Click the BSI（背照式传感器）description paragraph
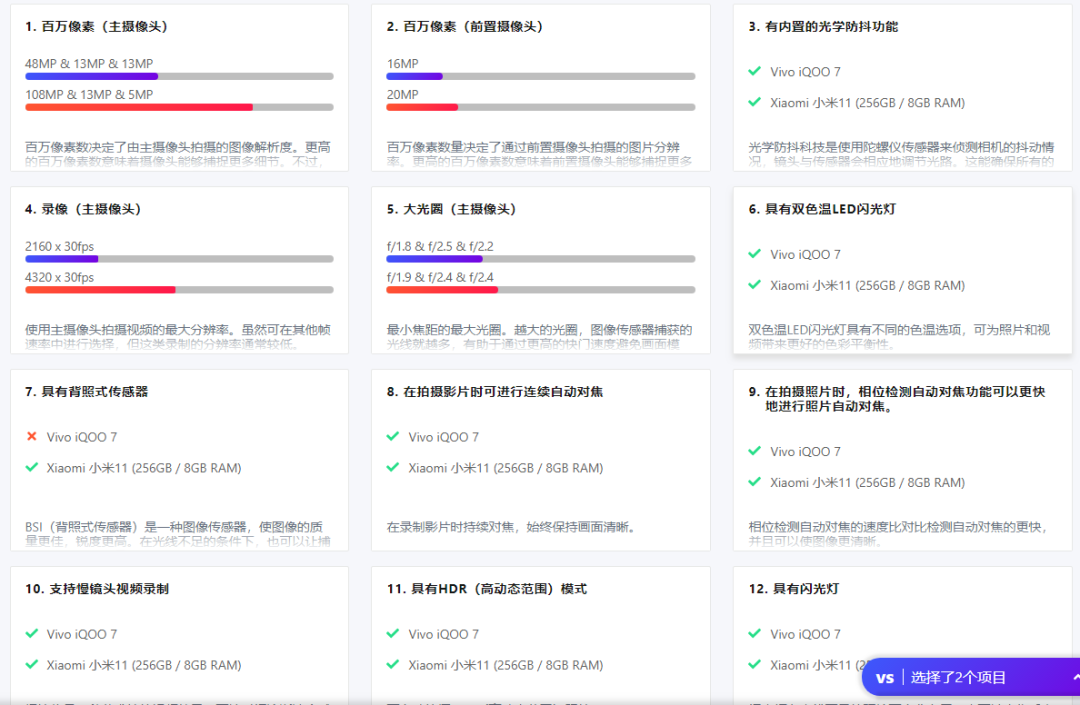1080x705 pixels. (178, 534)
